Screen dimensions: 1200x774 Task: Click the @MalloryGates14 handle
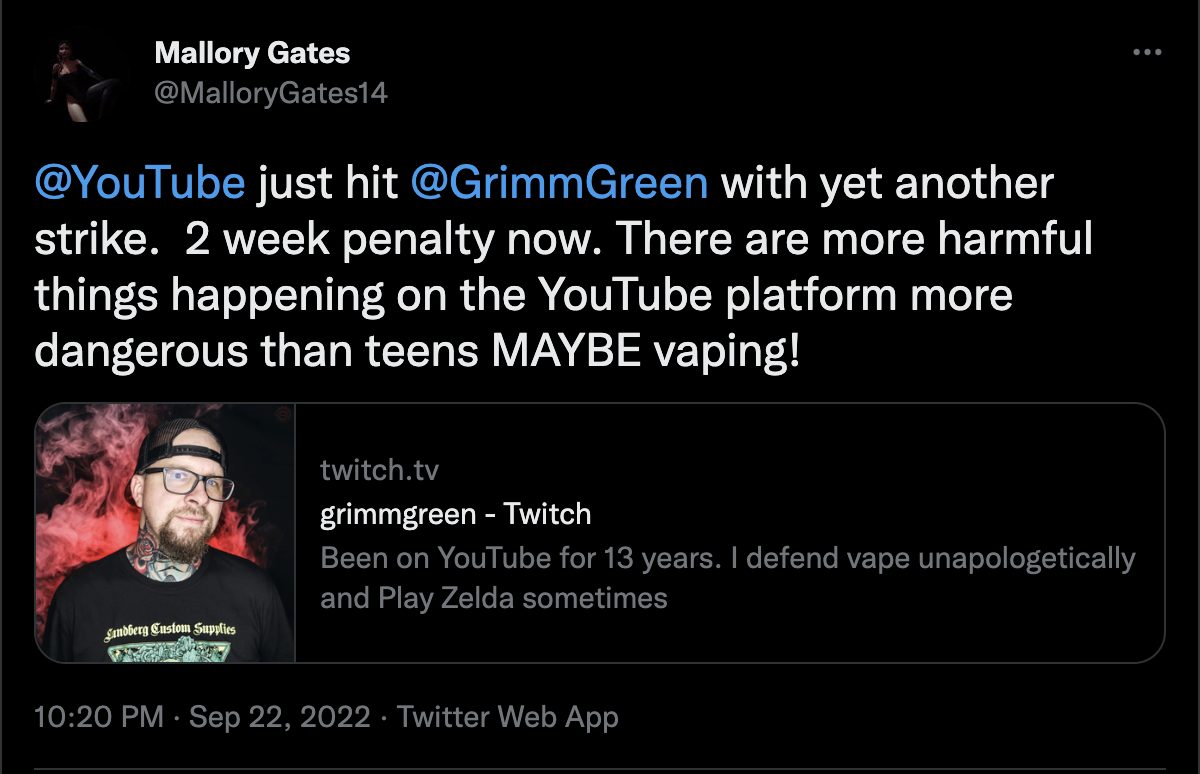[x=271, y=93]
